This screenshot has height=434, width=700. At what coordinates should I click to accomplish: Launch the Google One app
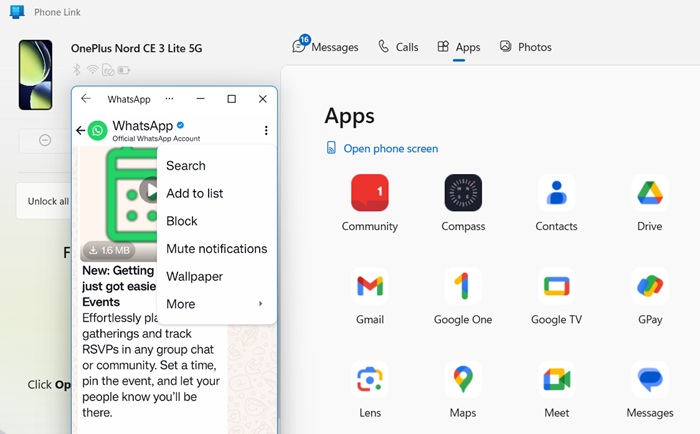[x=463, y=286]
